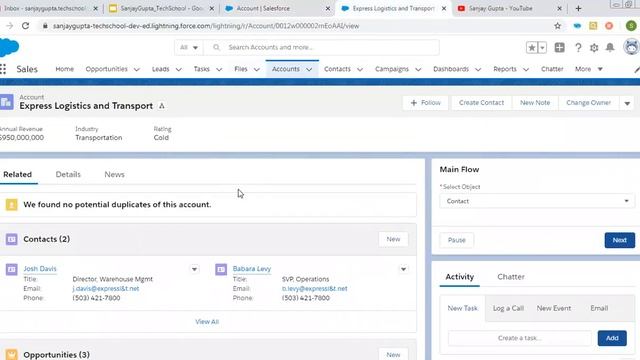Click the Account record icon in header
The image size is (640, 360).
tap(7, 102)
